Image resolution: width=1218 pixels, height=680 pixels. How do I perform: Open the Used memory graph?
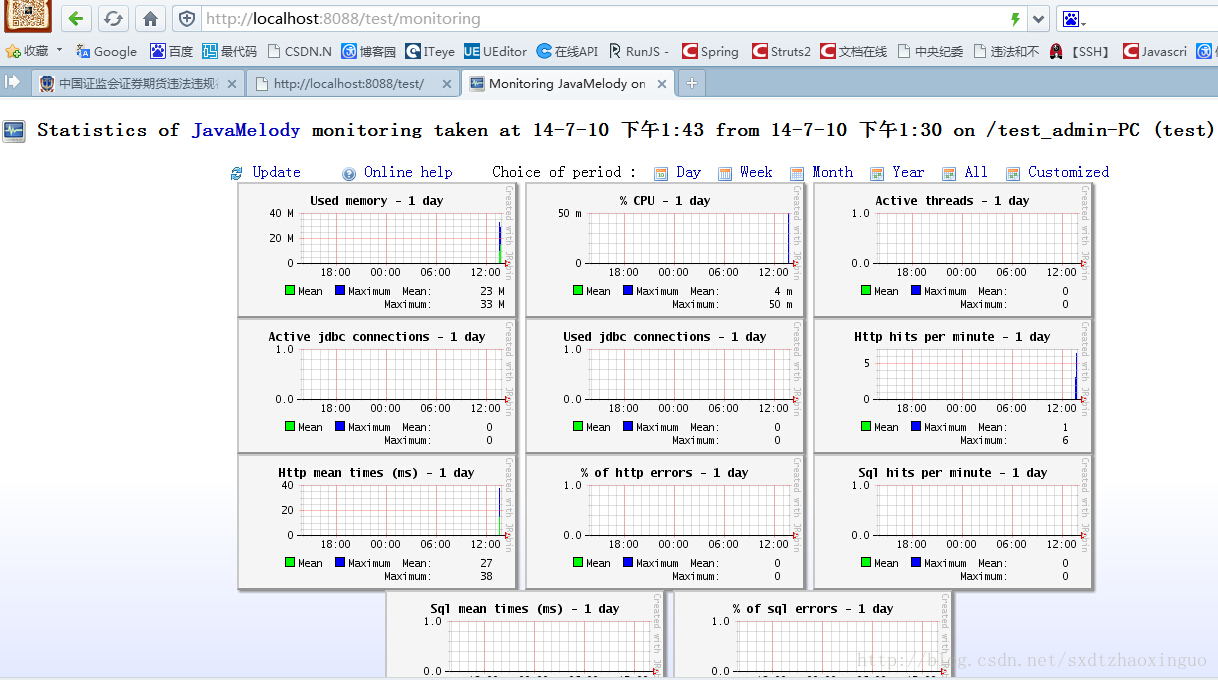coord(376,250)
